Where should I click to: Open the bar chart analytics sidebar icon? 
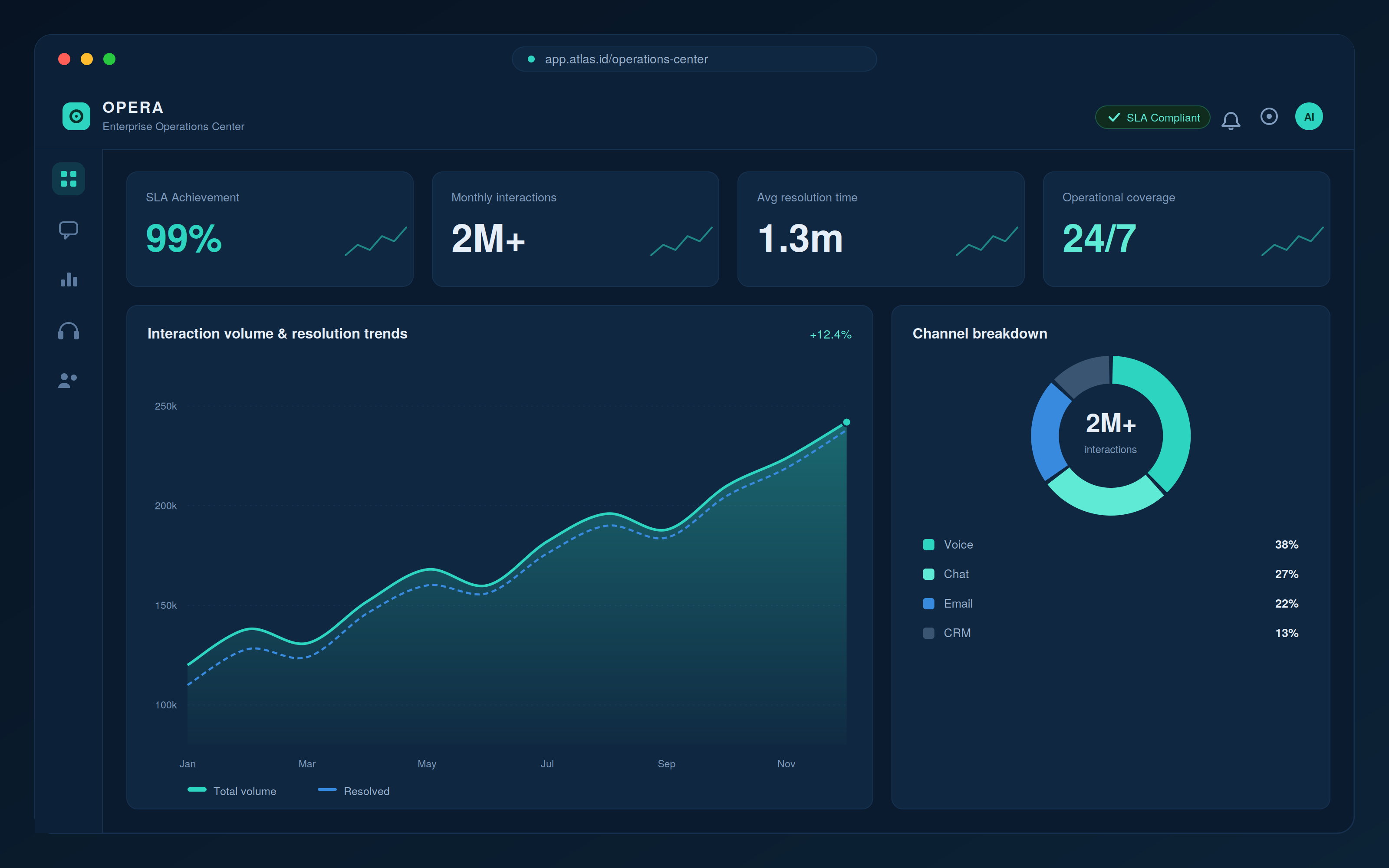point(68,279)
